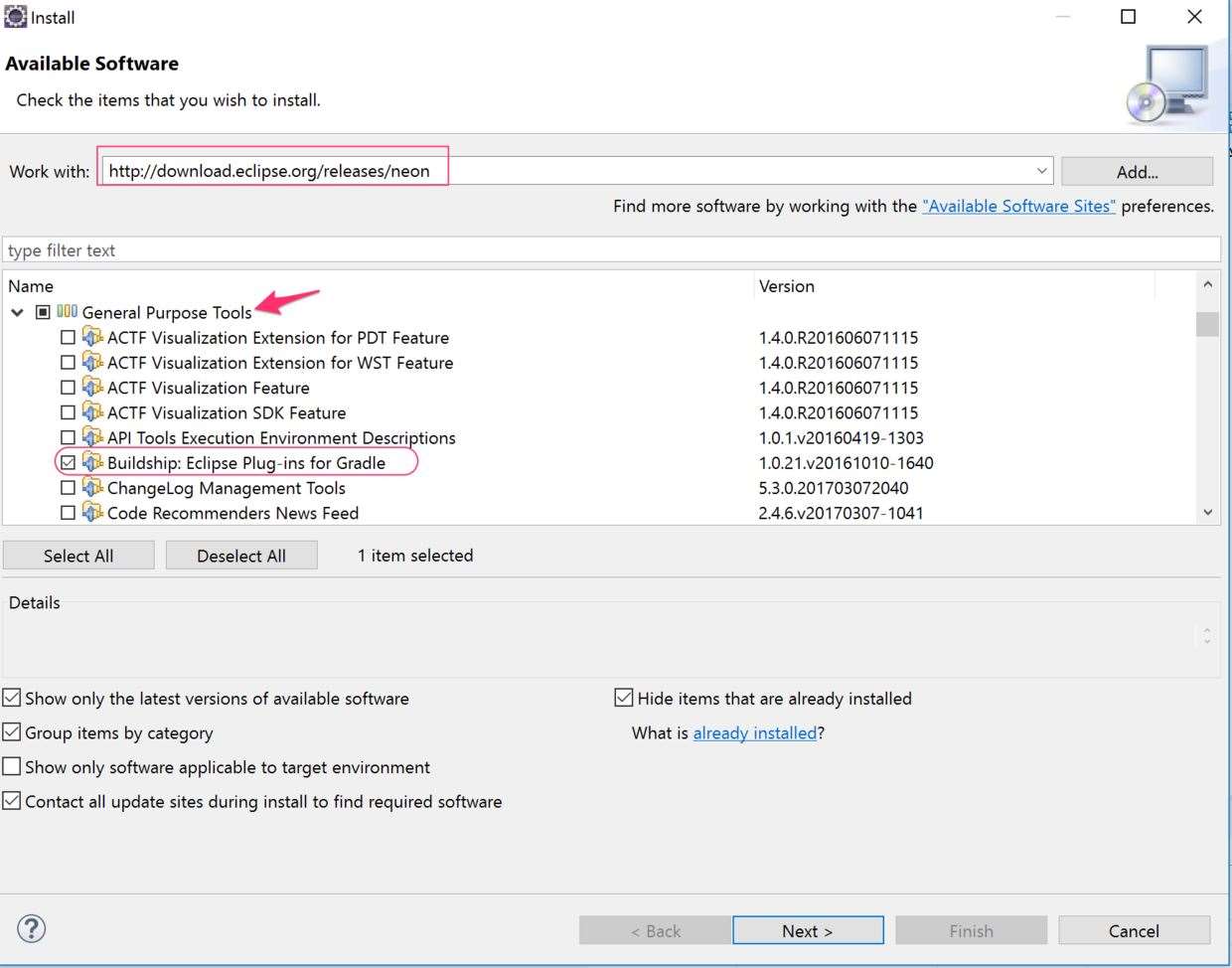Image resolution: width=1232 pixels, height=968 pixels.
Task: Click the Buildship Gradle plug-in feature icon
Action: [x=92, y=462]
